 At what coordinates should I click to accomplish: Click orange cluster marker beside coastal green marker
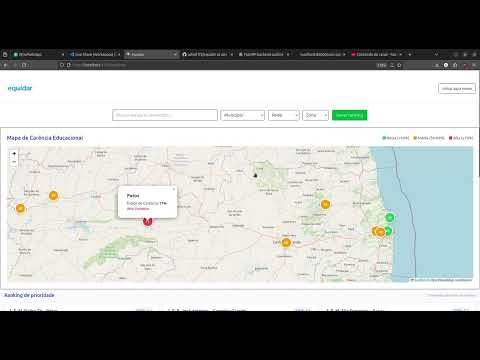[379, 231]
